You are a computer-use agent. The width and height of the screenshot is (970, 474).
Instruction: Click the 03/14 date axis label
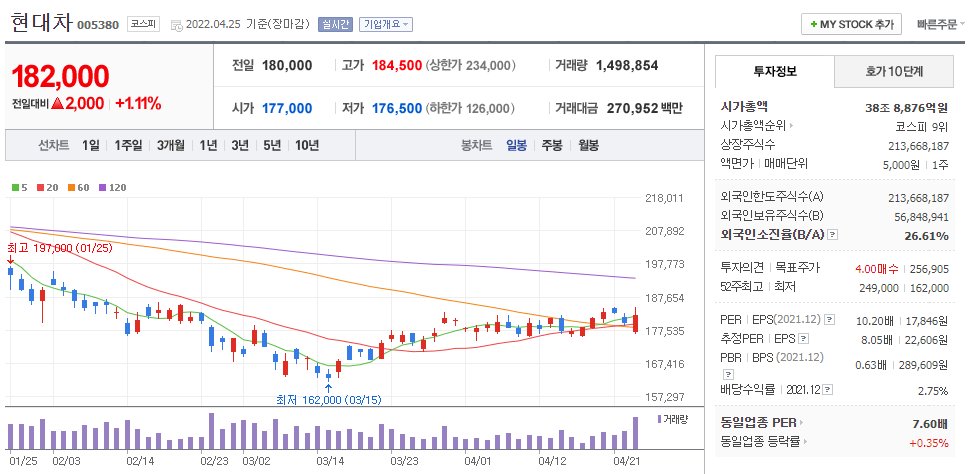pos(330,461)
